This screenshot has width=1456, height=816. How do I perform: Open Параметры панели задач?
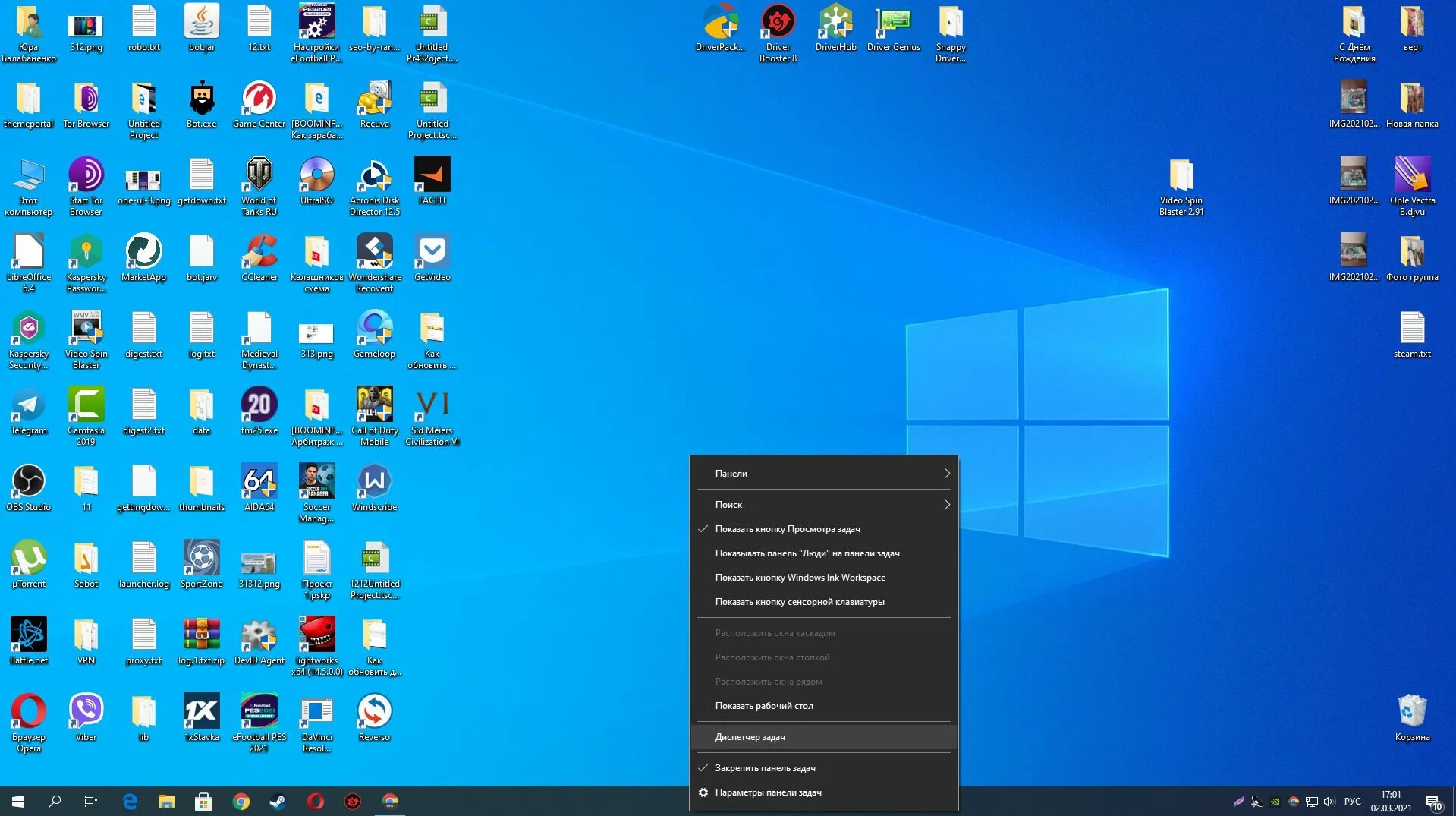coord(824,792)
